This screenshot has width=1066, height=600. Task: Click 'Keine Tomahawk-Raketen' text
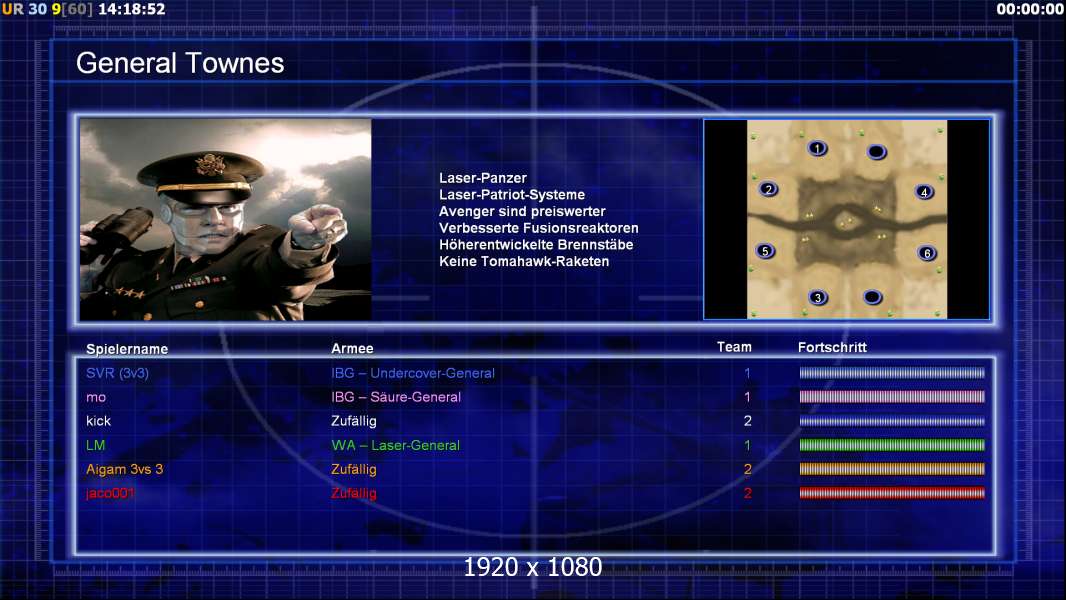coord(523,261)
